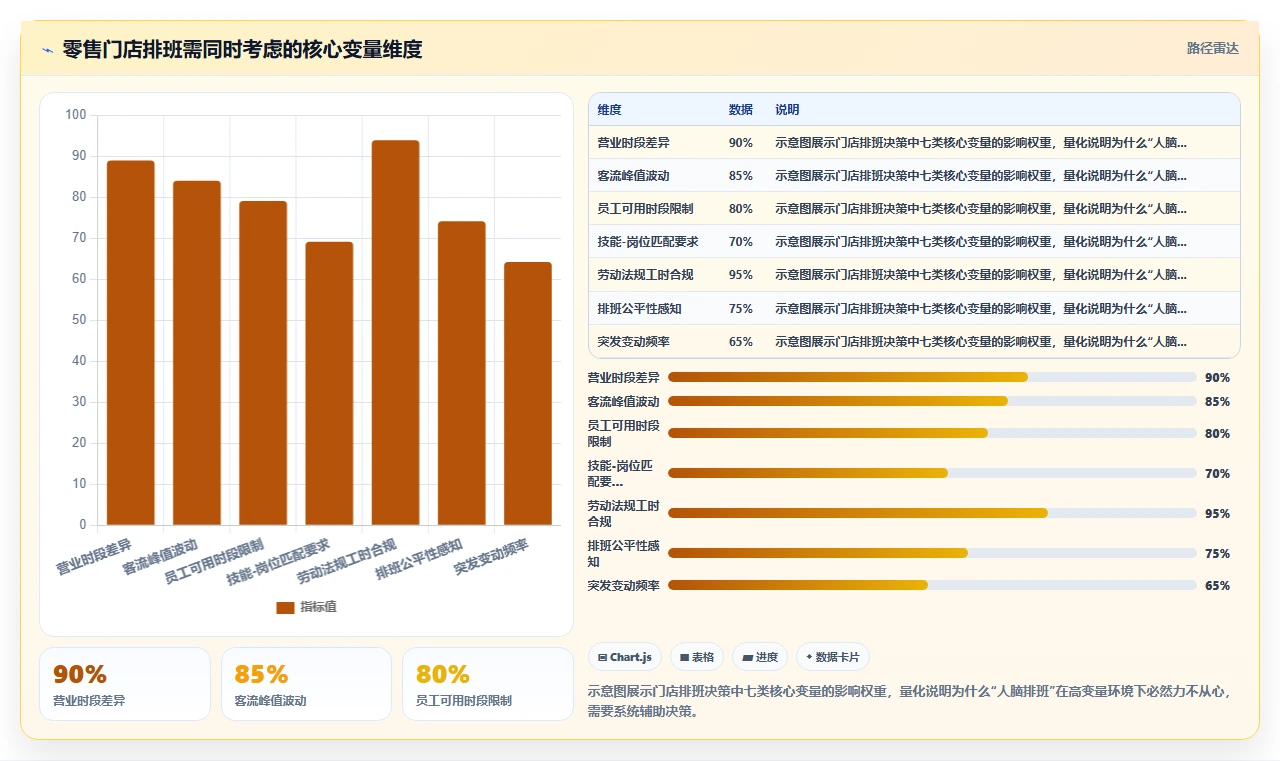The height and width of the screenshot is (761, 1280).
Task: Click the 突发变动频率 chart bar
Action: pos(528,393)
